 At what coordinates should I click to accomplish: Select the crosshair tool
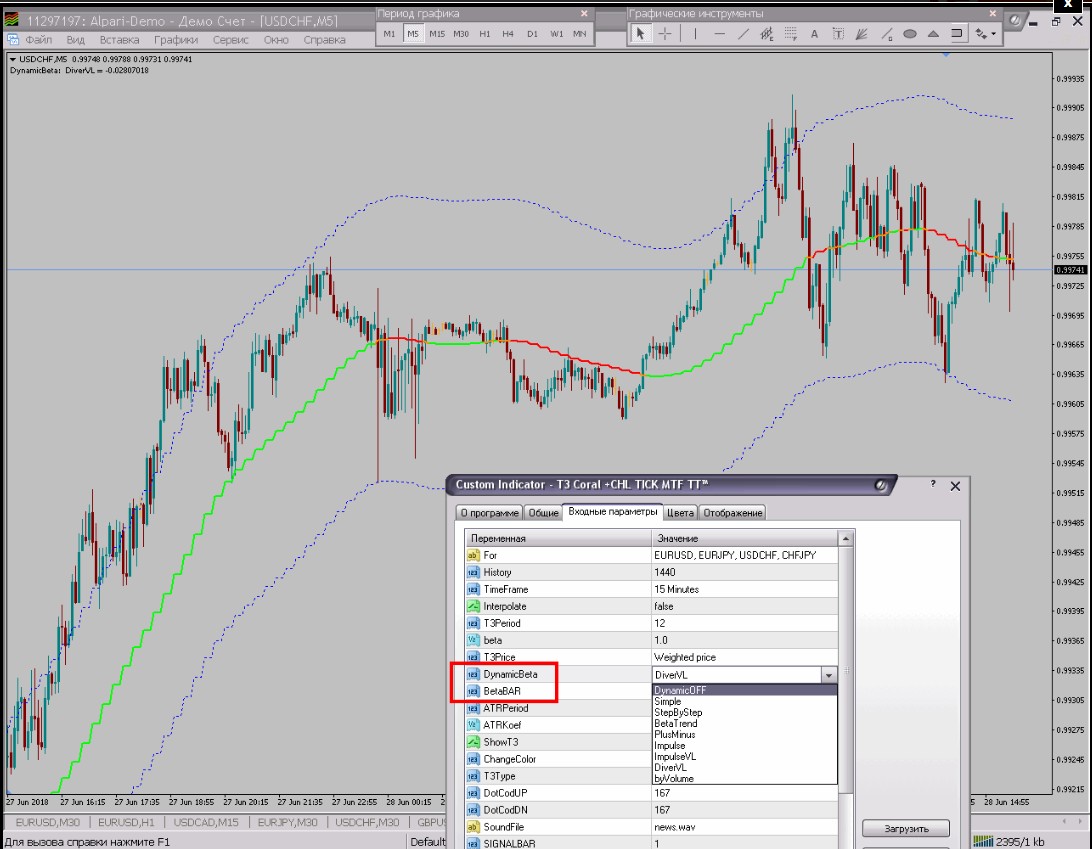(x=665, y=33)
